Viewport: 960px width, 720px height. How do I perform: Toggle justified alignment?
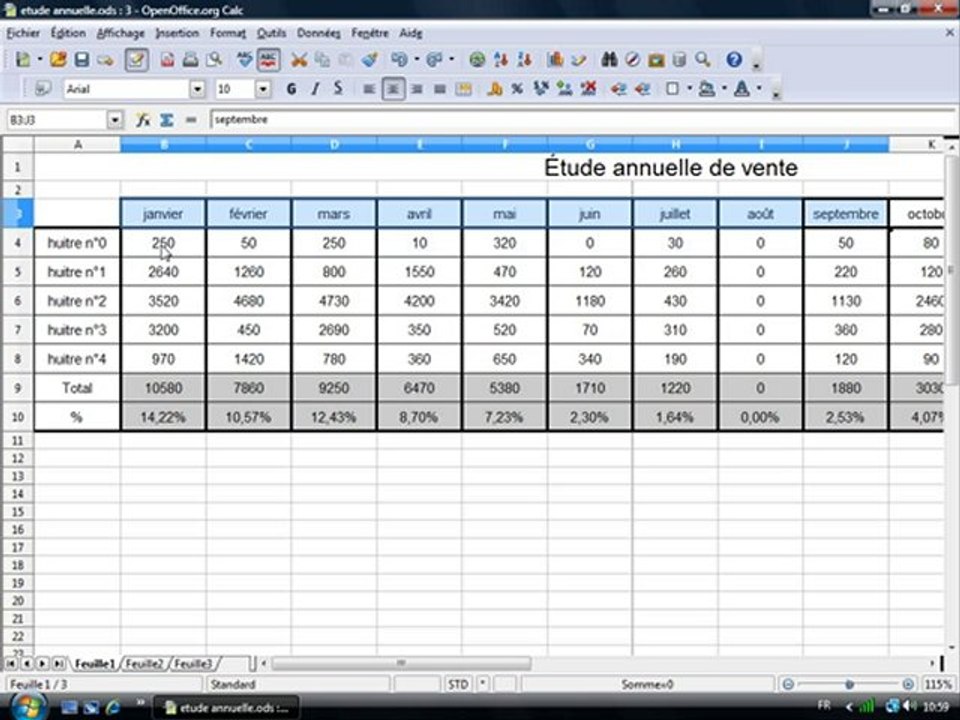[440, 89]
